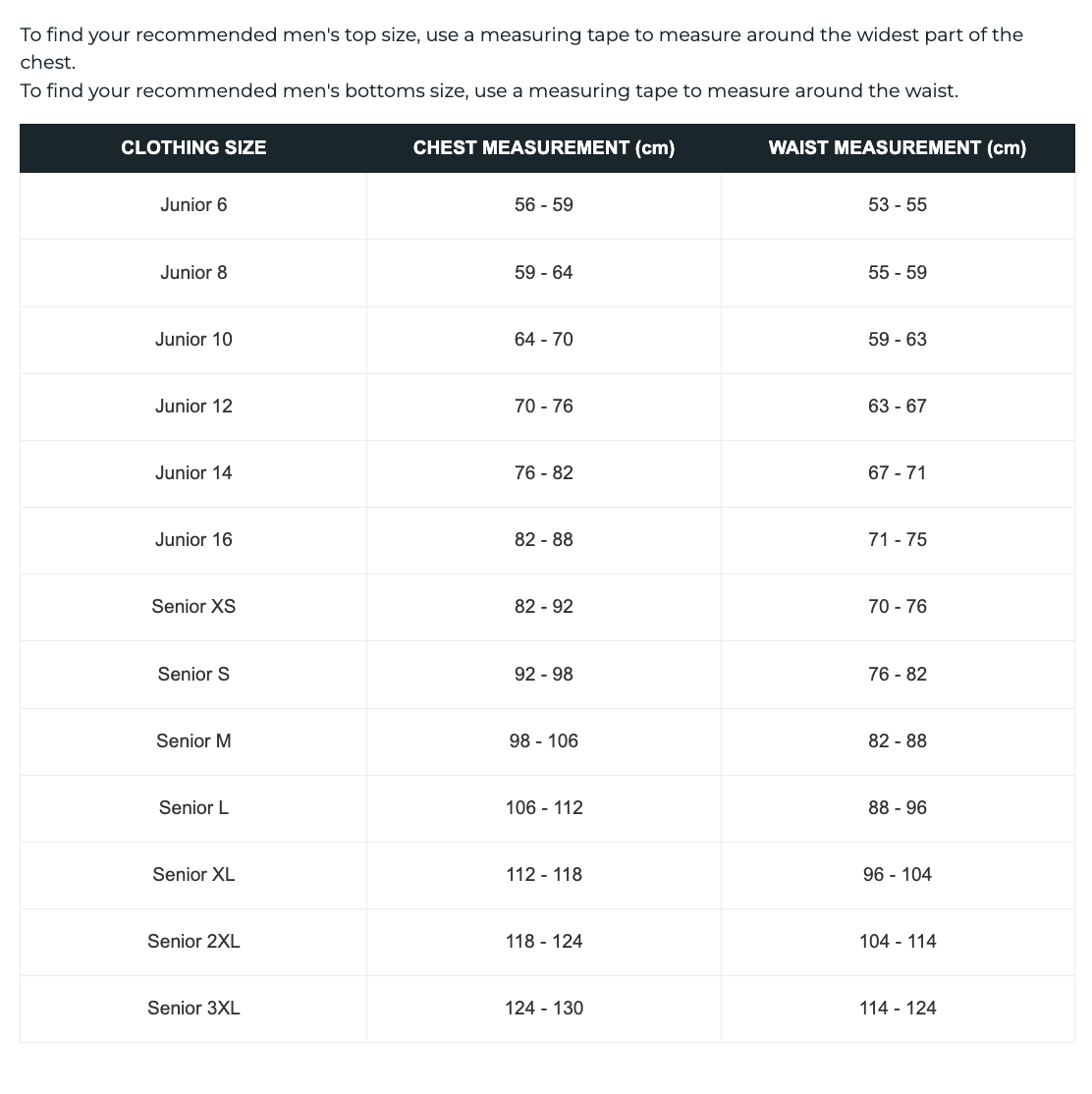Click the WAIST MEASUREMENT (cm) header
The image size is (1092, 1094).
898,148
